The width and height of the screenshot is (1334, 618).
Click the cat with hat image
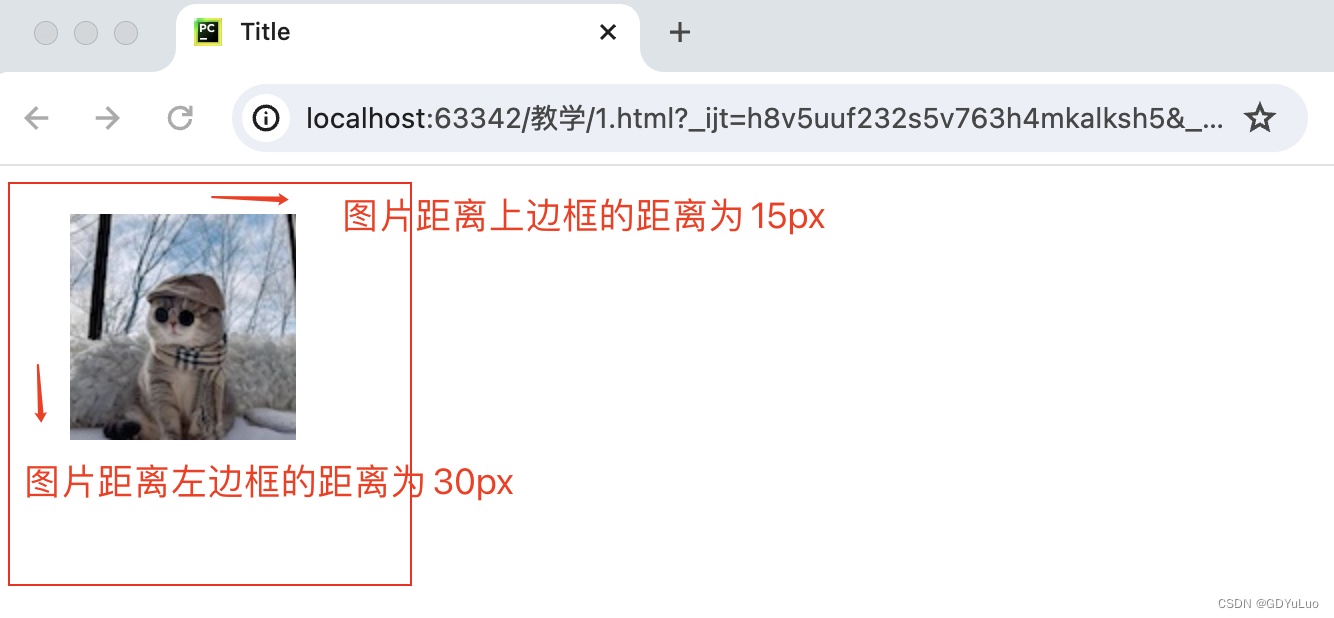[x=183, y=327]
